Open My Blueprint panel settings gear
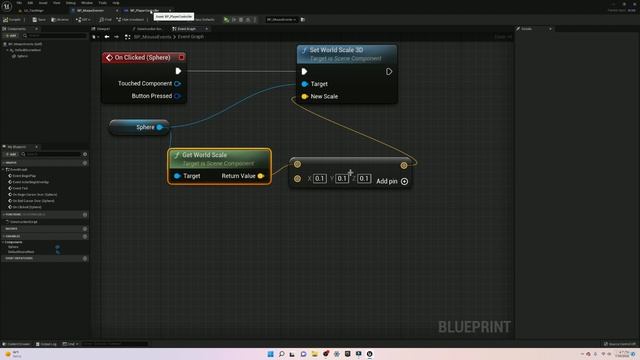 pyautogui.click(x=85, y=154)
